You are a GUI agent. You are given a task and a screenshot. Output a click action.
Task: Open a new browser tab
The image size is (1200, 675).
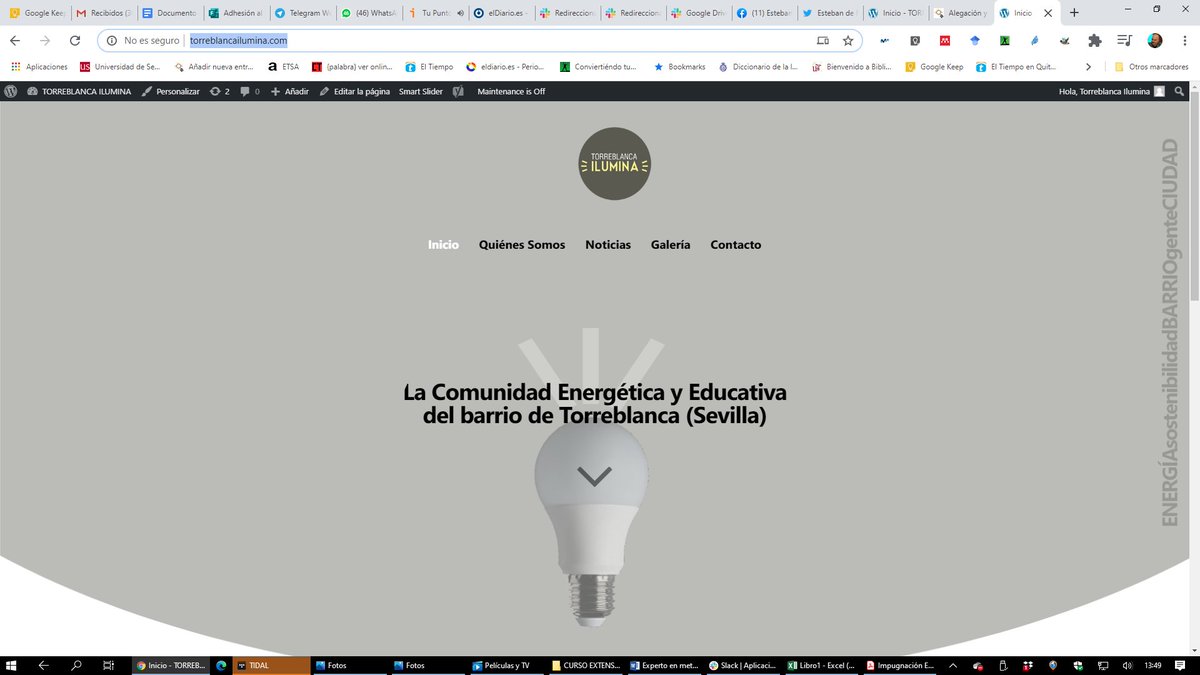[1074, 13]
